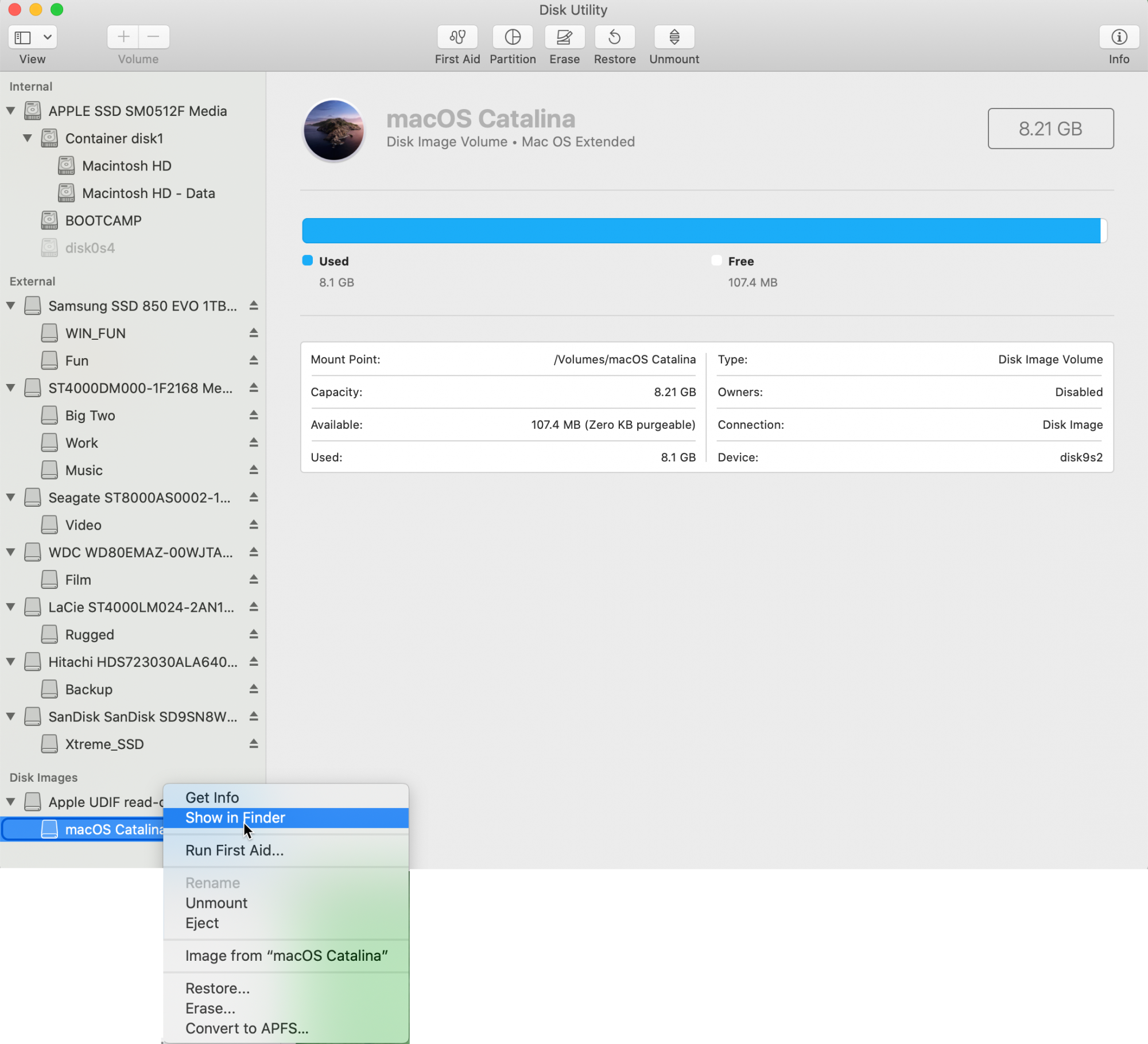
Task: Choose Unmount from the context menu
Action: point(286,903)
